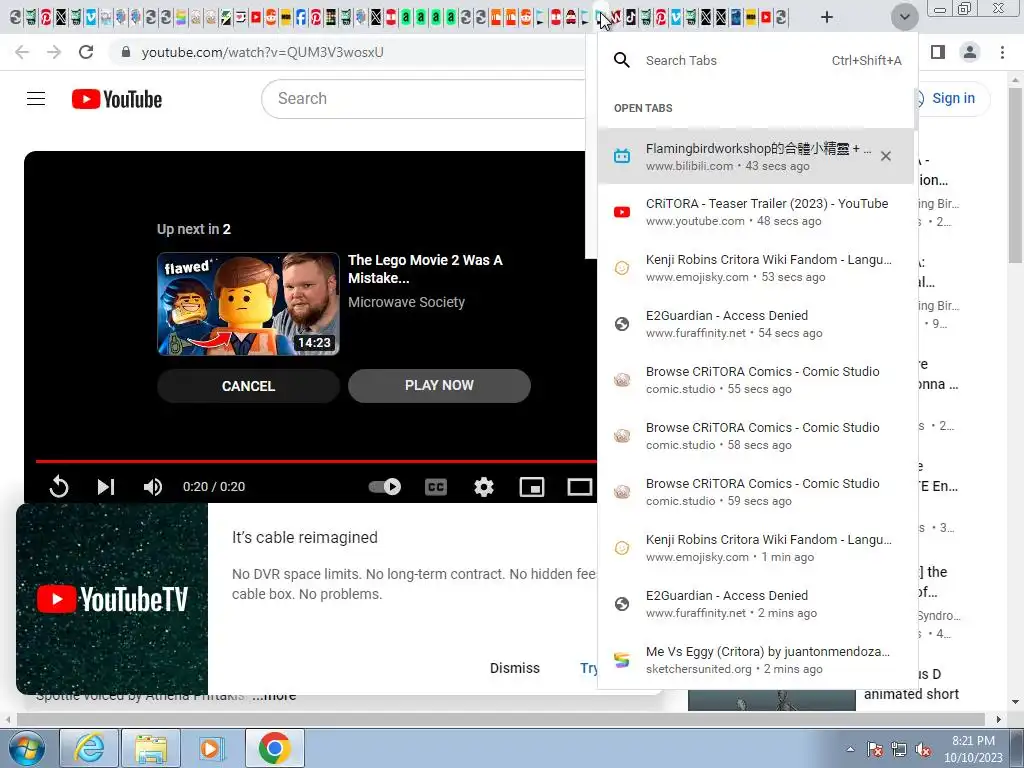Open the taskbar clock date
1024x768 pixels.
click(x=973, y=749)
